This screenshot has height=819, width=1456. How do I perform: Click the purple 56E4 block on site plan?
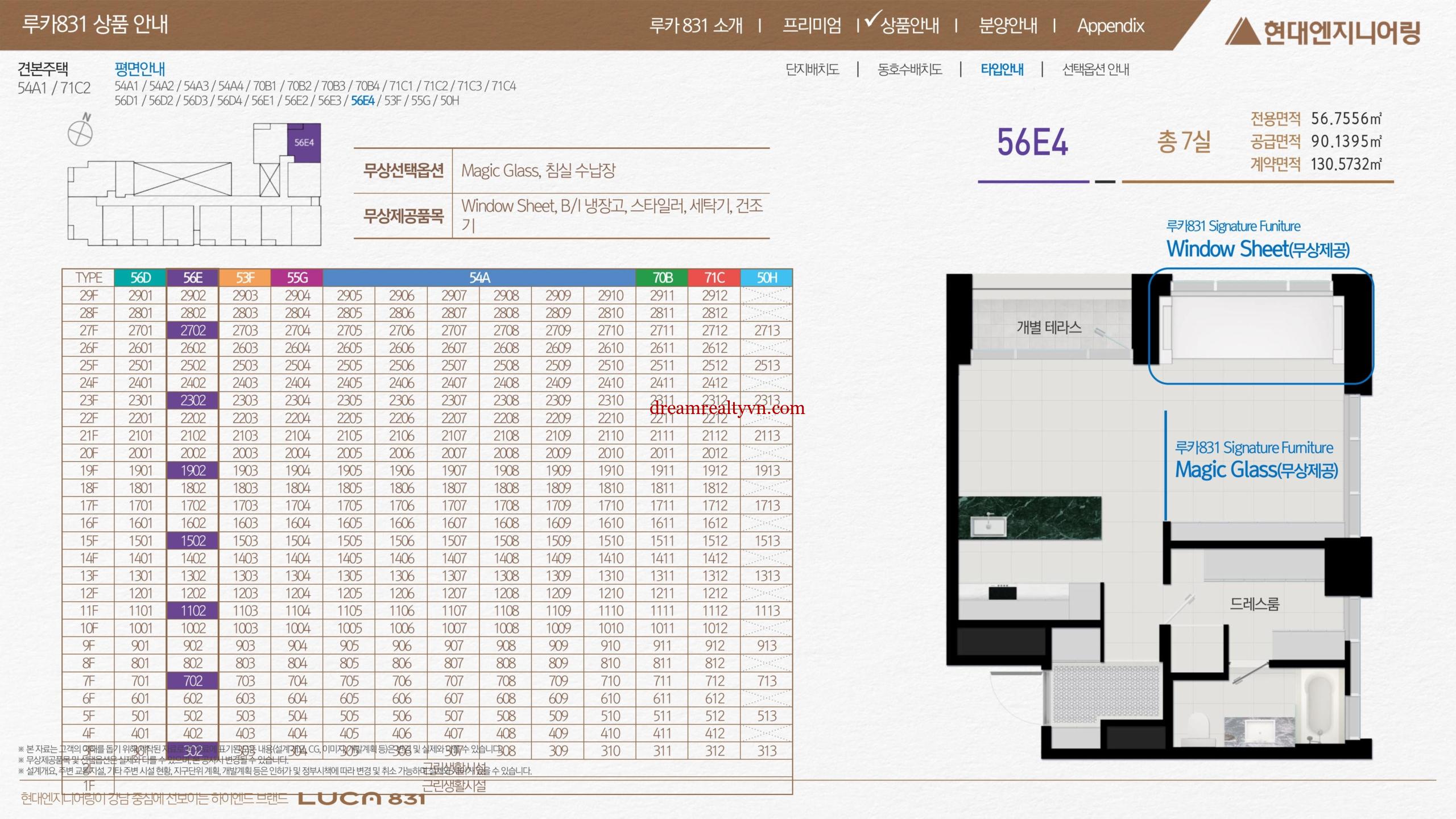[304, 142]
